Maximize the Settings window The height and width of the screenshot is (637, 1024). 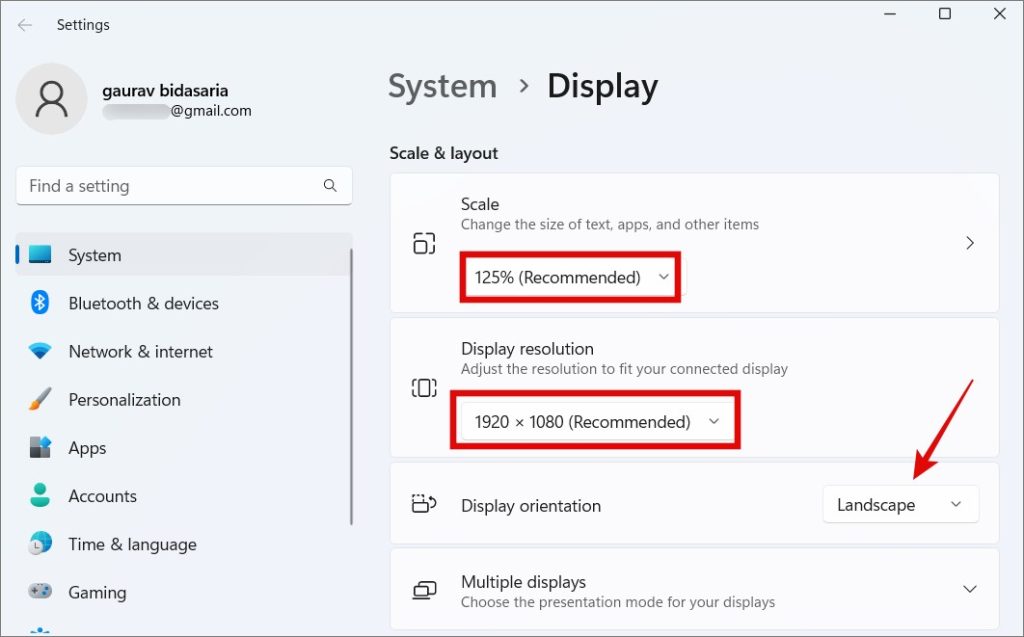pyautogui.click(x=944, y=14)
